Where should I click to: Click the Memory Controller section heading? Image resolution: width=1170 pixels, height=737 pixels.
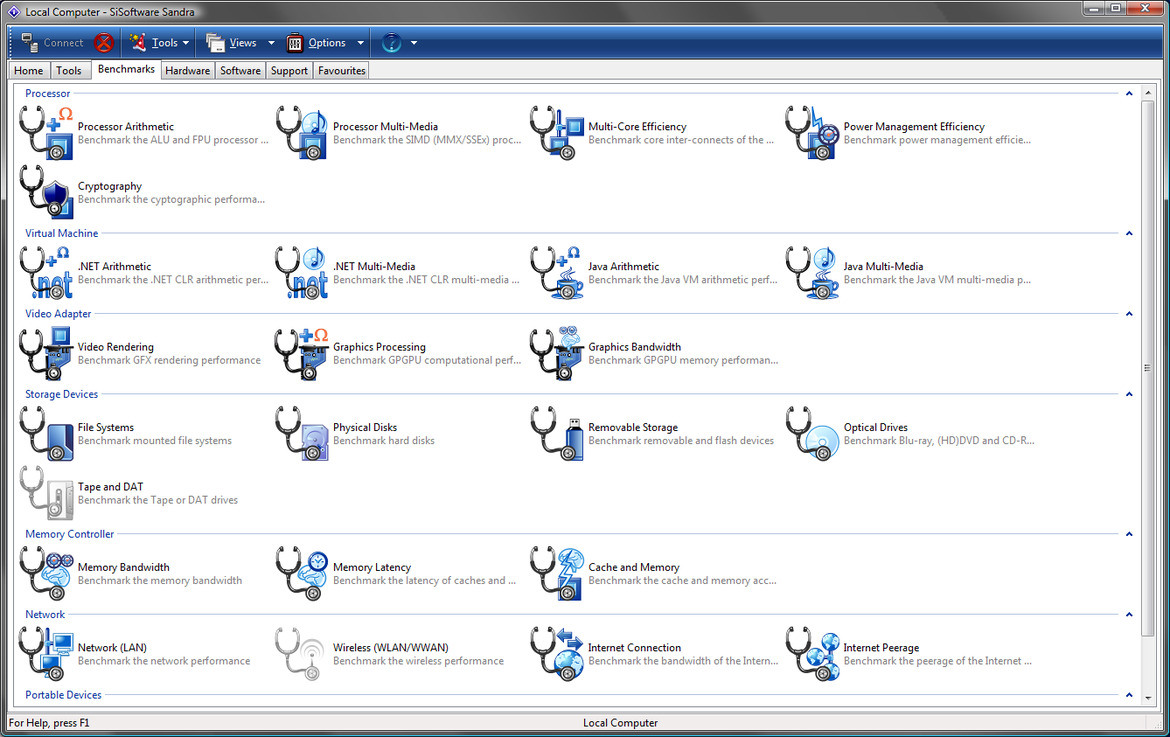click(69, 534)
